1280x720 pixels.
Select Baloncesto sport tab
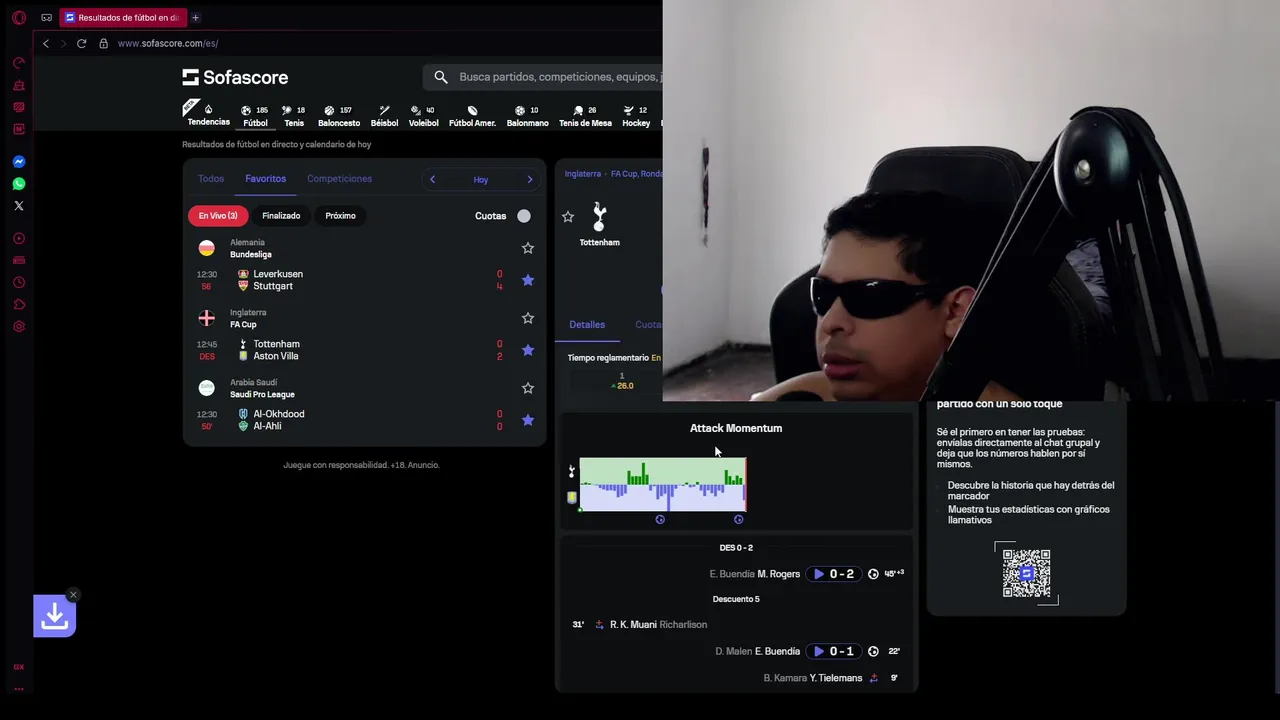(339, 116)
